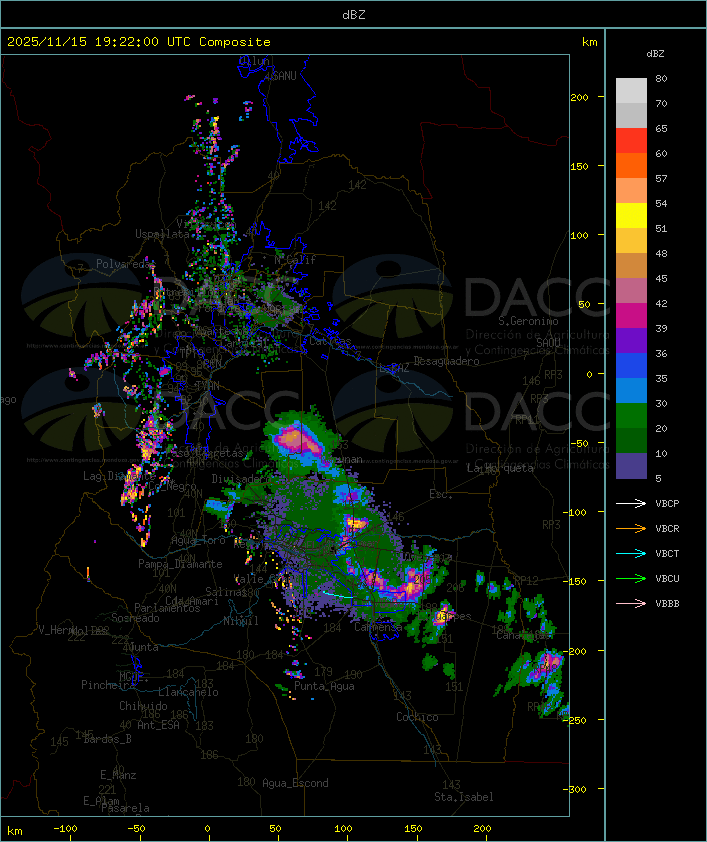
Task: Click the '-250' tick on the vertical axis
Action: pos(577,720)
